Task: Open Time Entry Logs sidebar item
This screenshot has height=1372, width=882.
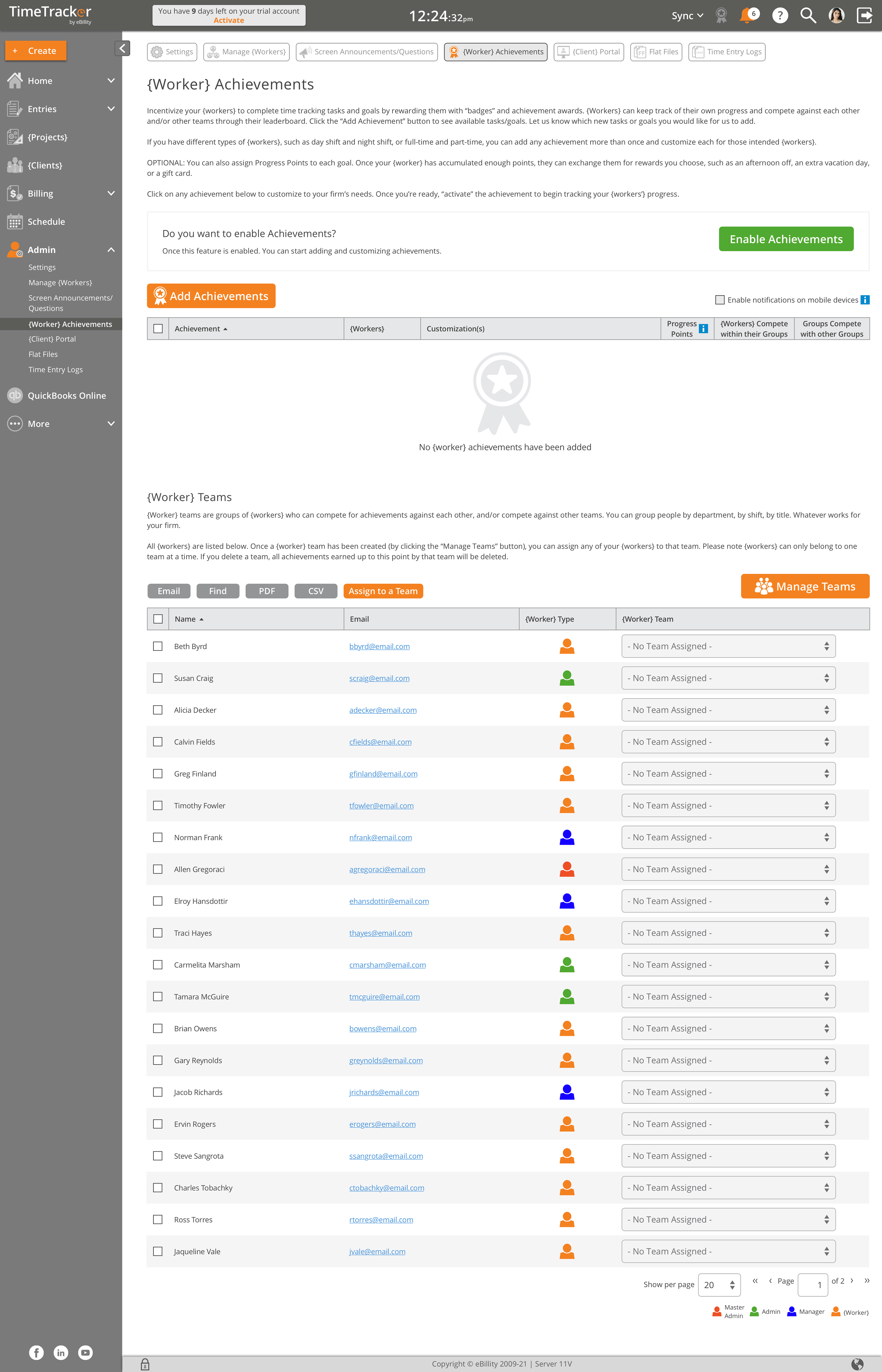Action: pos(56,369)
